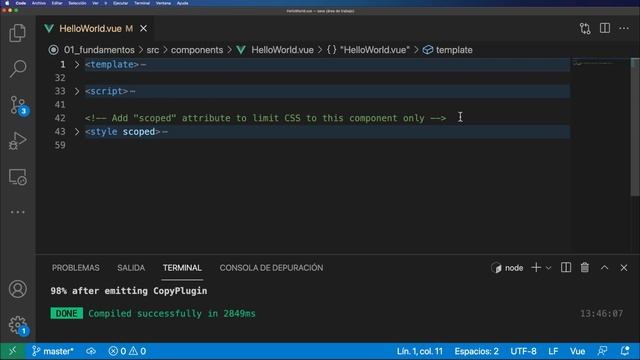Viewport: 640px width, 360px height.
Task: Change end of line sequence LF
Action: tap(553, 351)
